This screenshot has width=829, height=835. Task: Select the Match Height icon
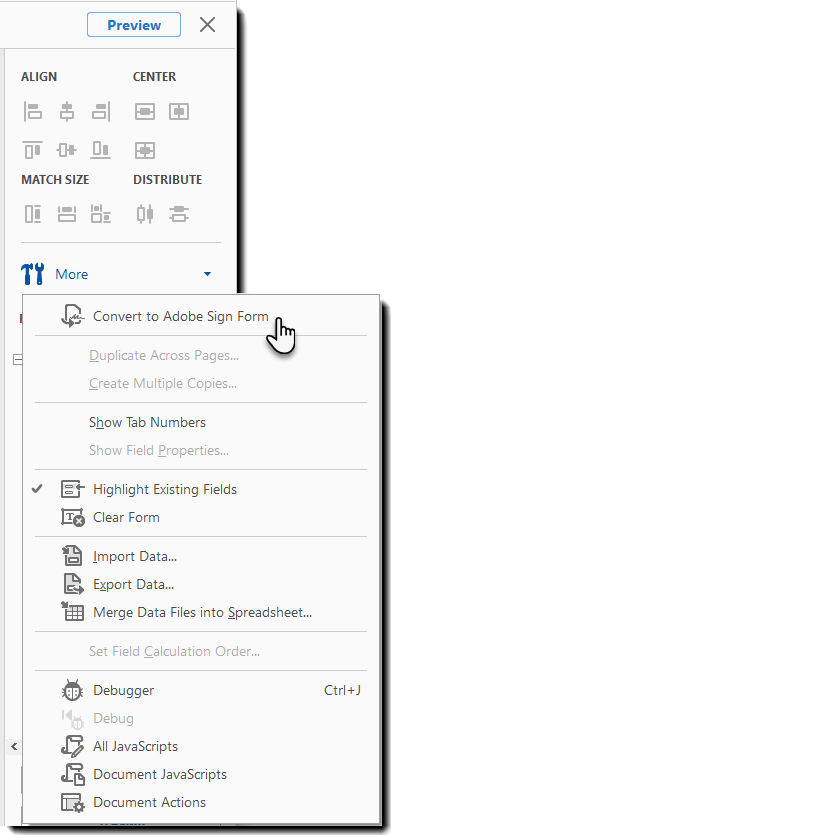67,214
